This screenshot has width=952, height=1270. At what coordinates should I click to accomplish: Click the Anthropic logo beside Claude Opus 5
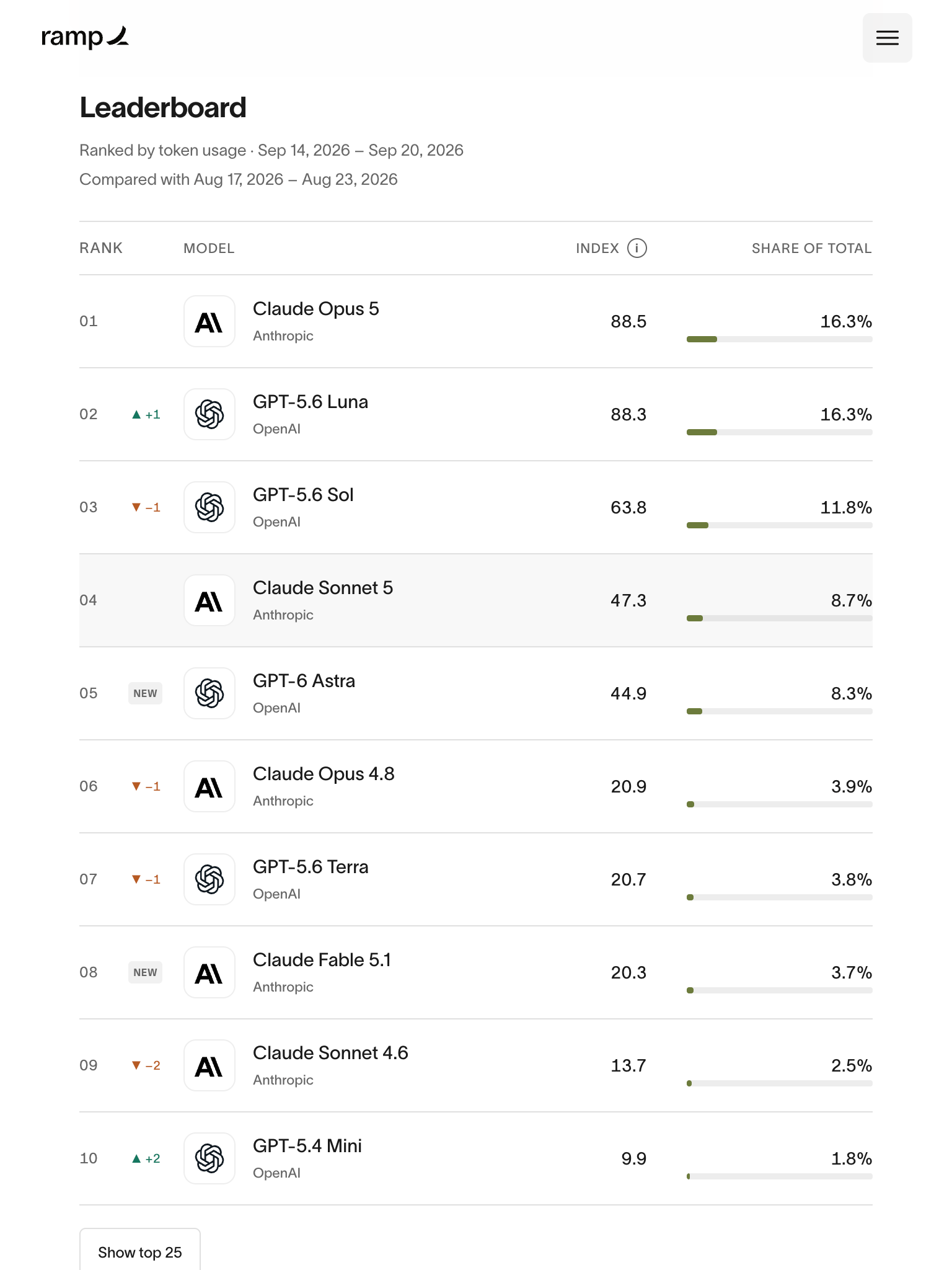pyautogui.click(x=209, y=321)
